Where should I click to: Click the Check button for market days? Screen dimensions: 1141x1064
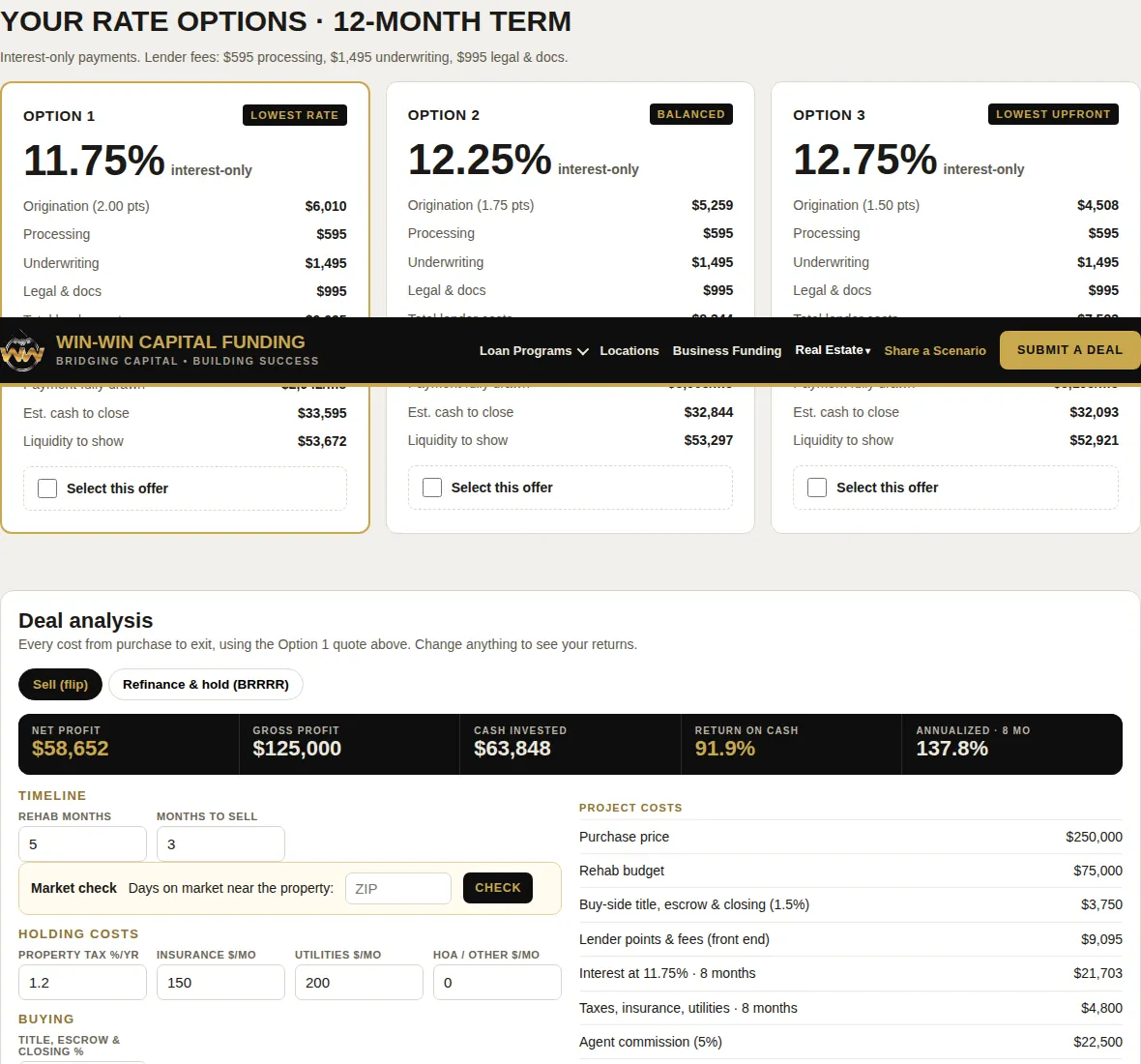(x=498, y=888)
